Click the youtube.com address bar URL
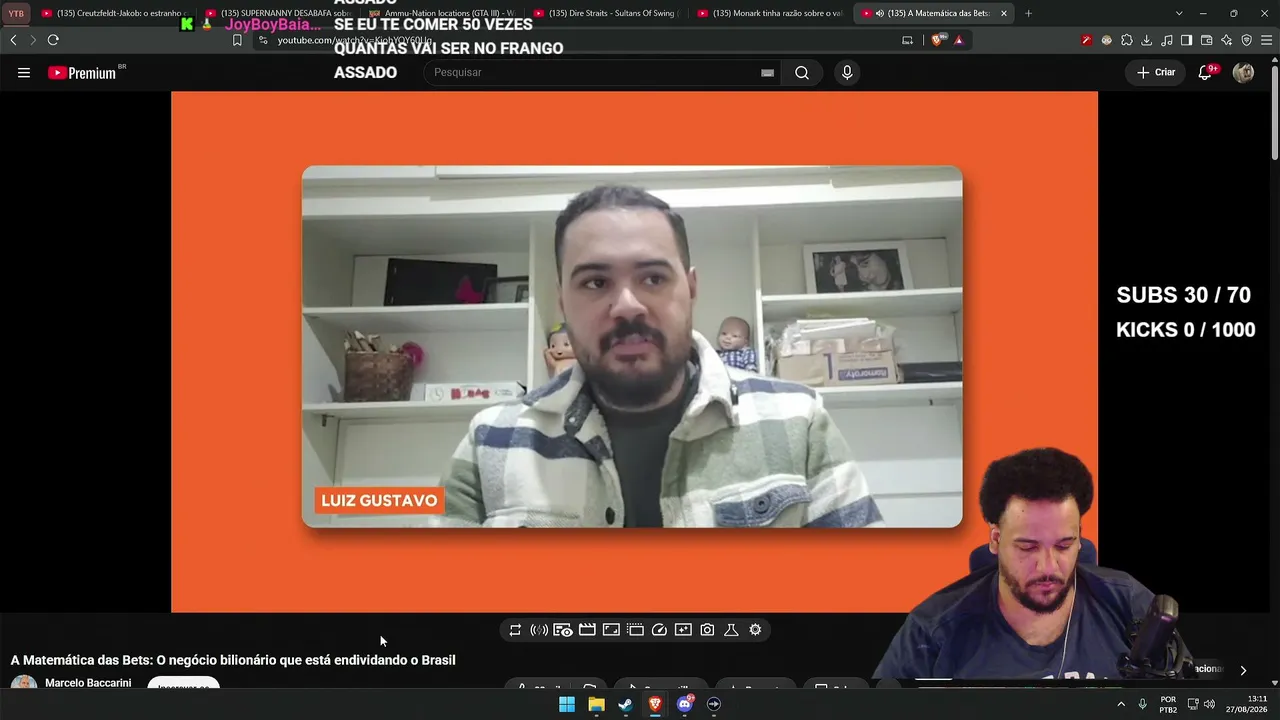 355,40
